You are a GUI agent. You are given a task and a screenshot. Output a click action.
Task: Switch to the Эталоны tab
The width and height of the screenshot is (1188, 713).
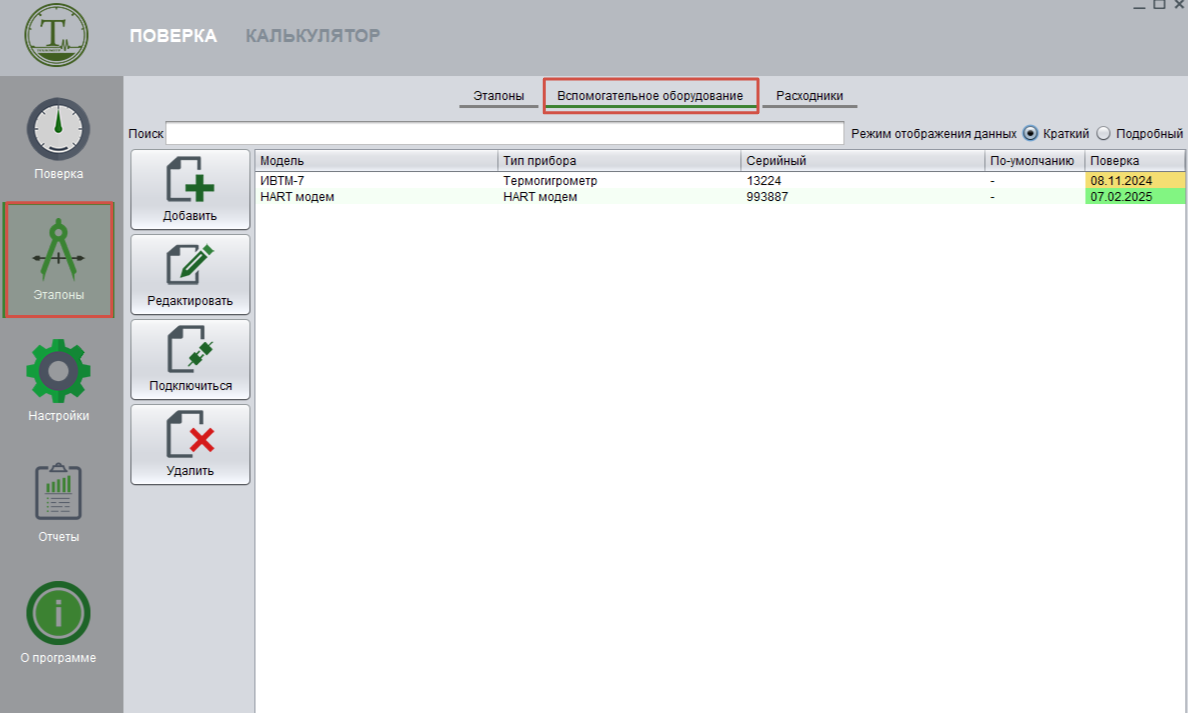pyautogui.click(x=498, y=96)
